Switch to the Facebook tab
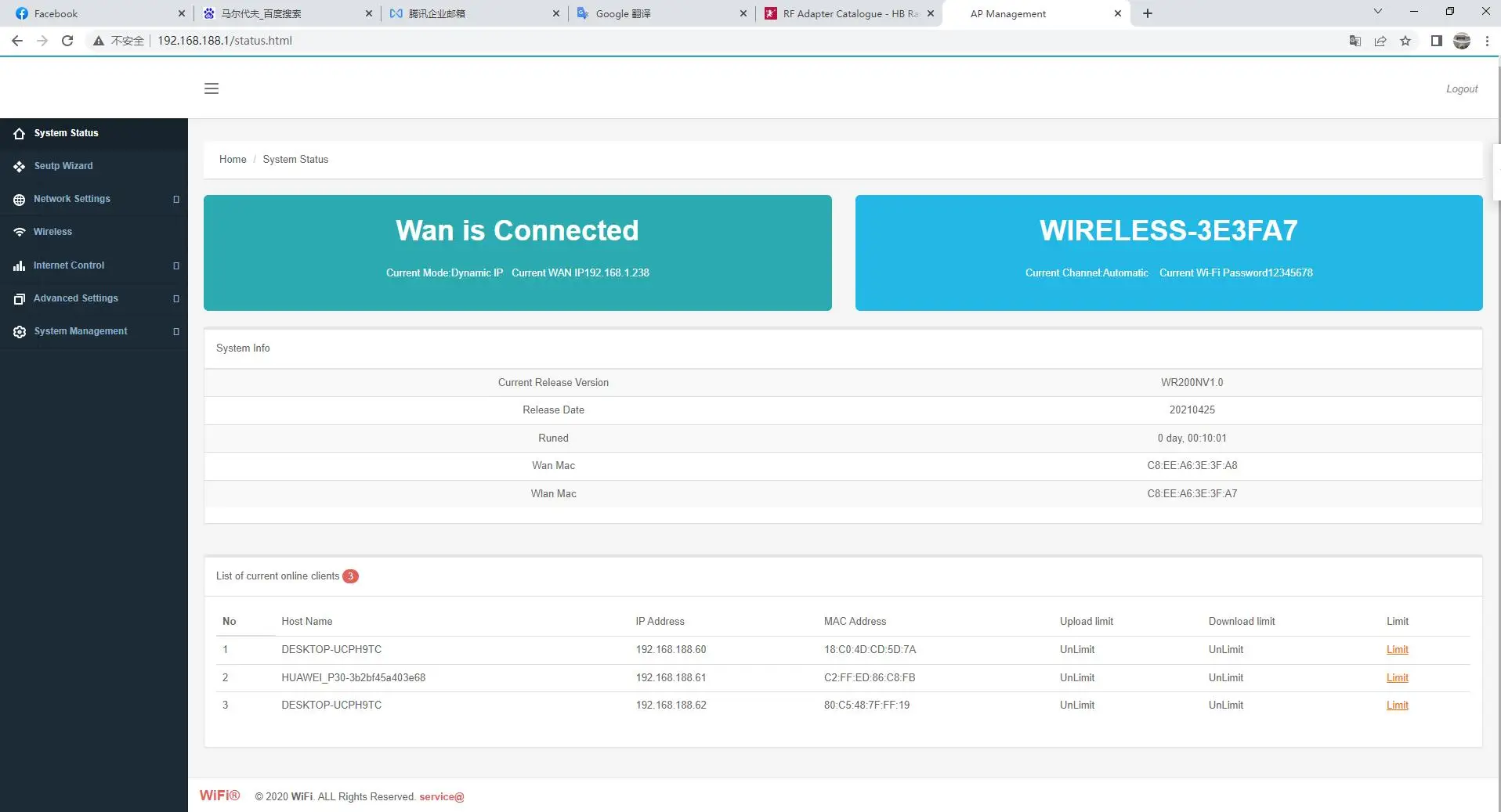The width and height of the screenshot is (1501, 812). [x=98, y=13]
